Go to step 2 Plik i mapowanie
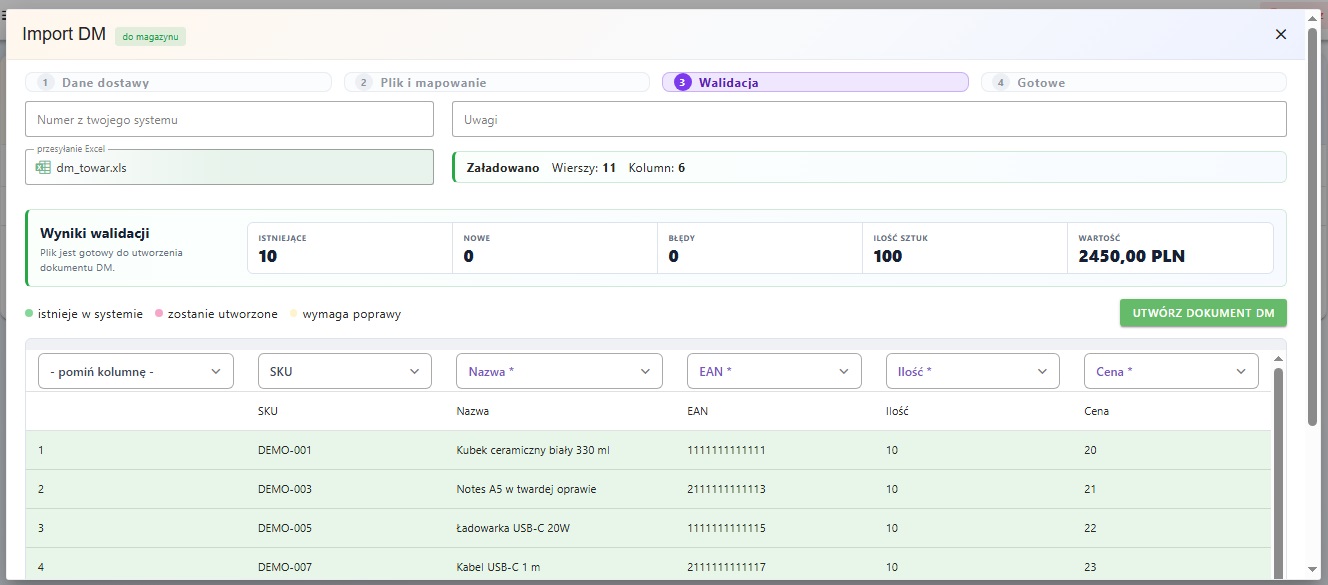Viewport: 1328px width, 585px height. (x=497, y=83)
